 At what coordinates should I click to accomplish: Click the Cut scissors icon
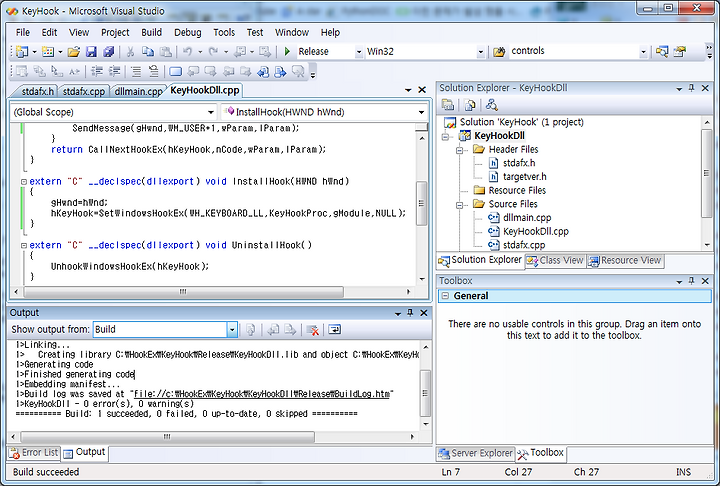coord(130,51)
